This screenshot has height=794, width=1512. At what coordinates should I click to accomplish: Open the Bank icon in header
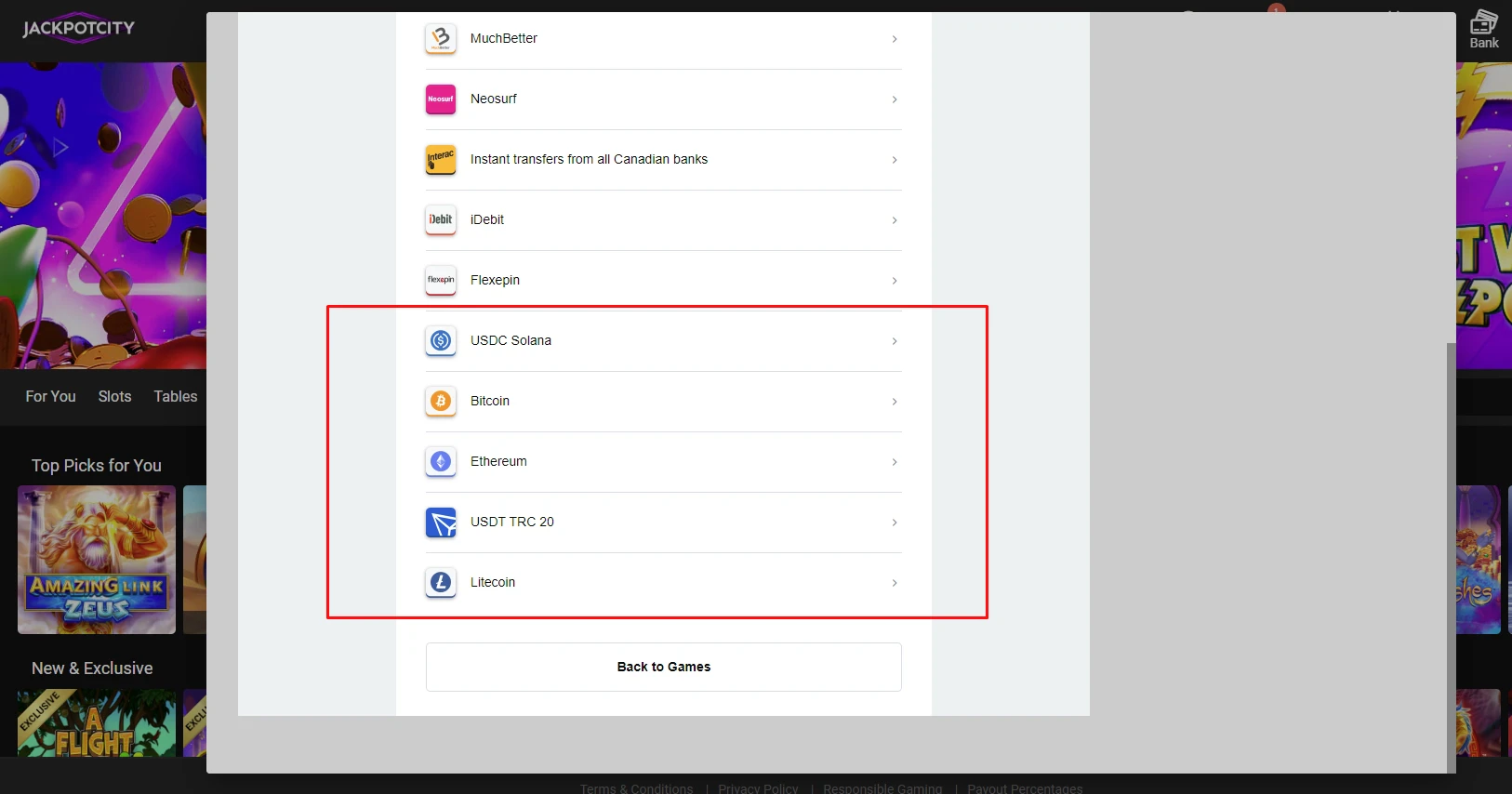pos(1484,29)
